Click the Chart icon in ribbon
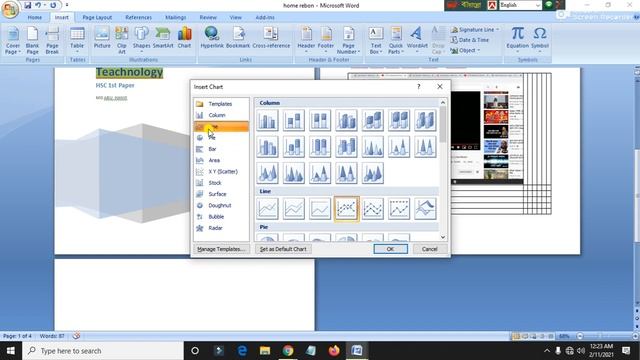 pos(184,38)
